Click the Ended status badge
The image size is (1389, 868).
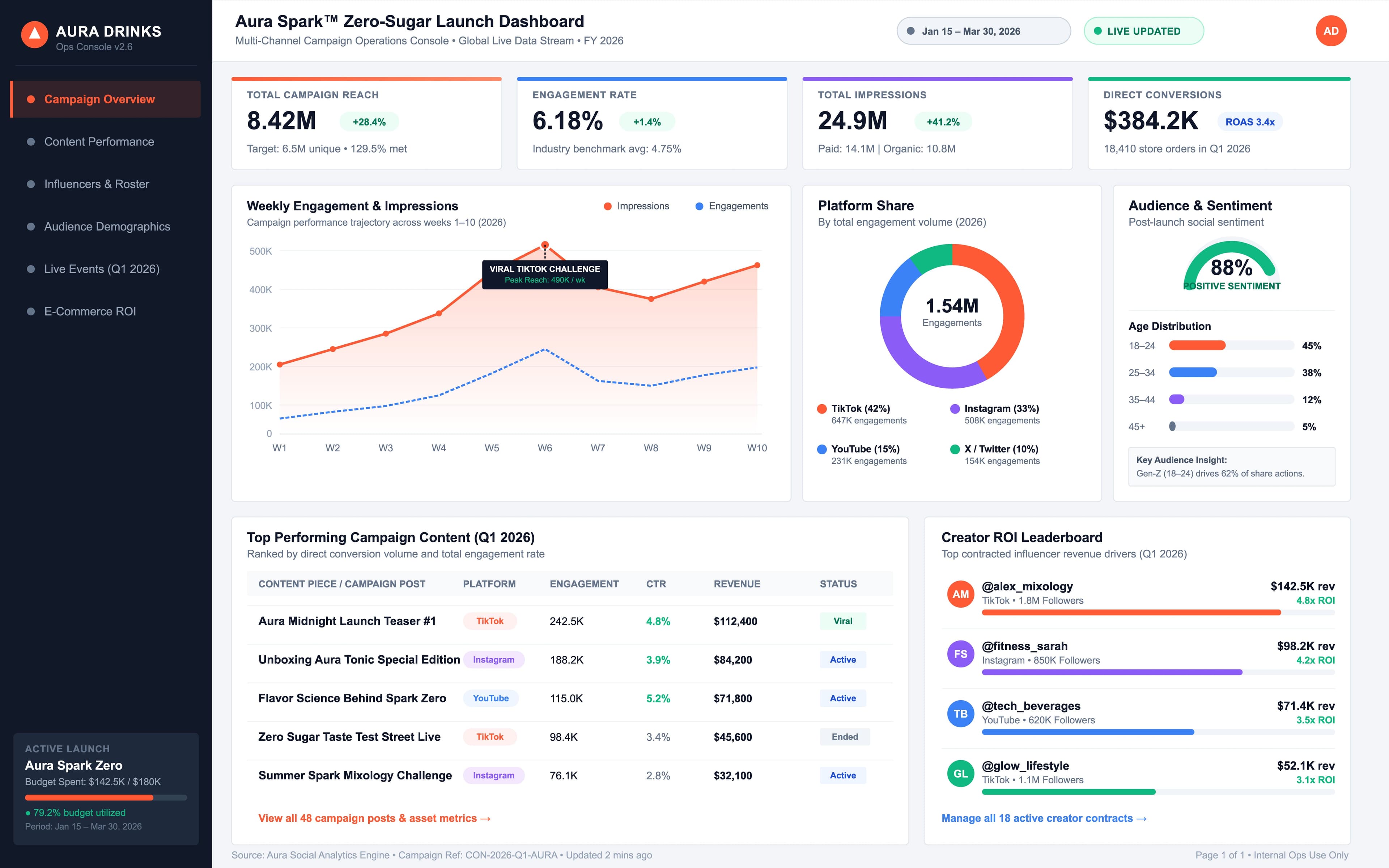[x=845, y=737]
